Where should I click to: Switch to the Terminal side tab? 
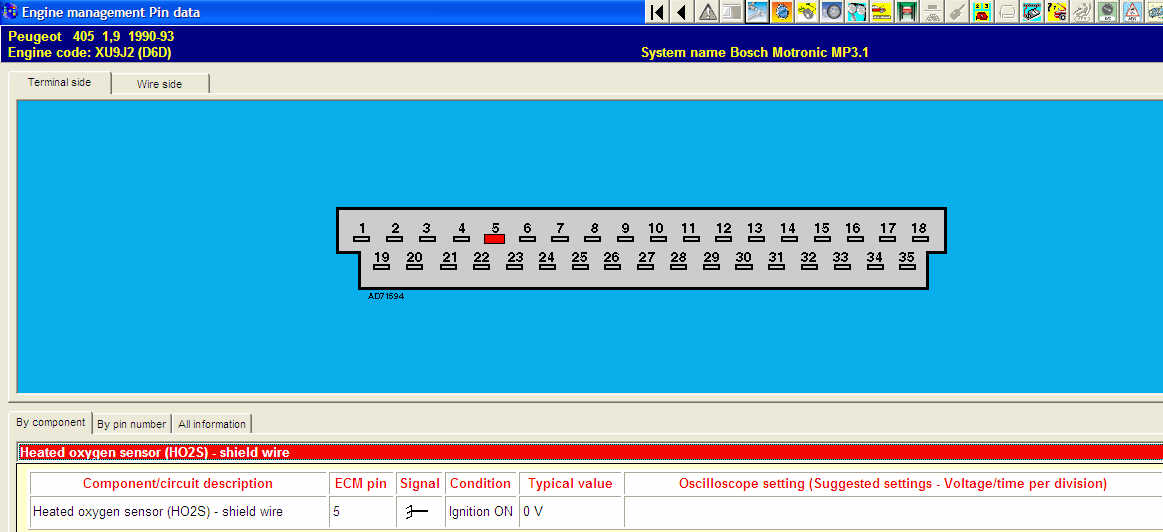[x=59, y=82]
